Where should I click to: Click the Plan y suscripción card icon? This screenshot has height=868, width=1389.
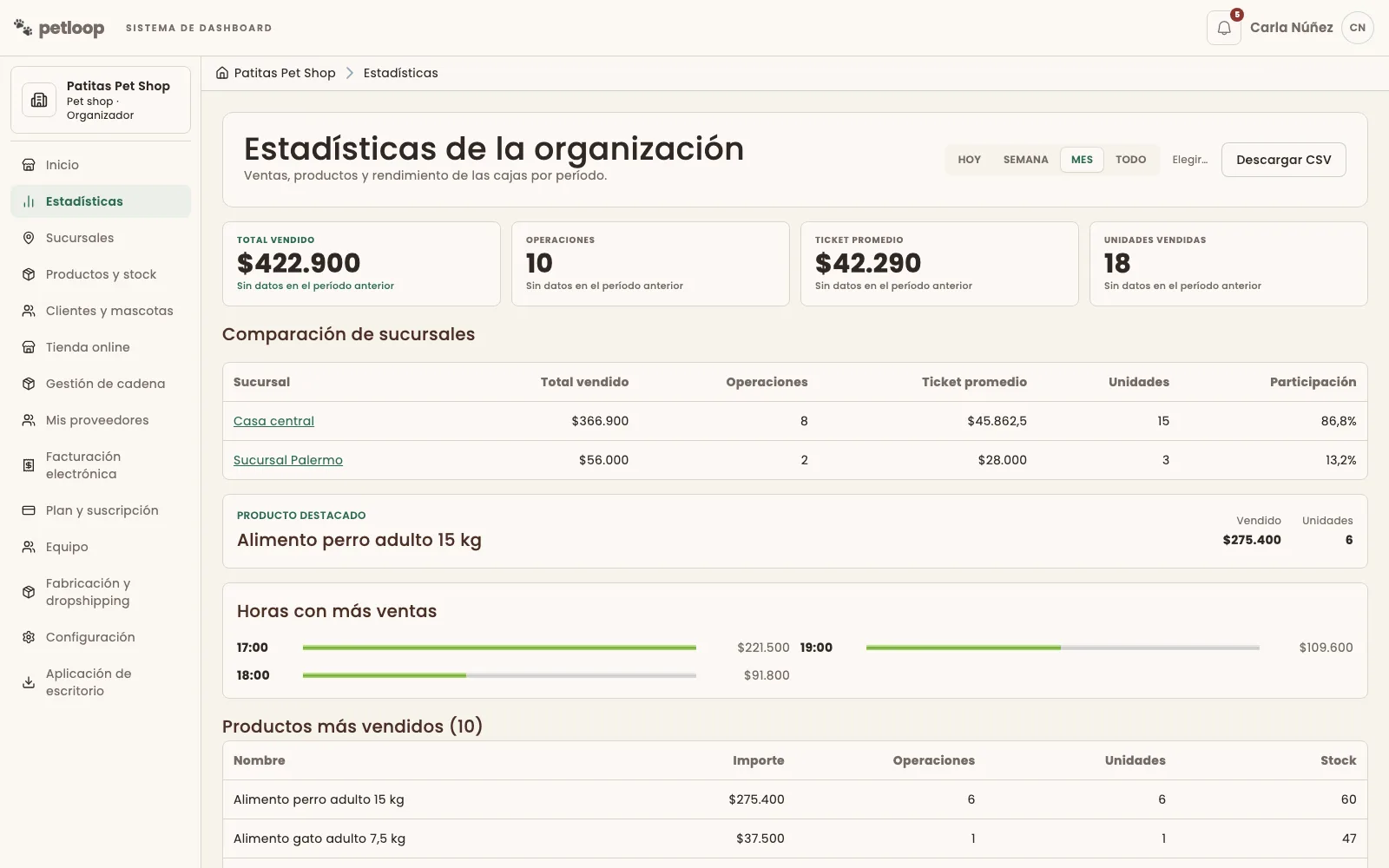(x=29, y=510)
